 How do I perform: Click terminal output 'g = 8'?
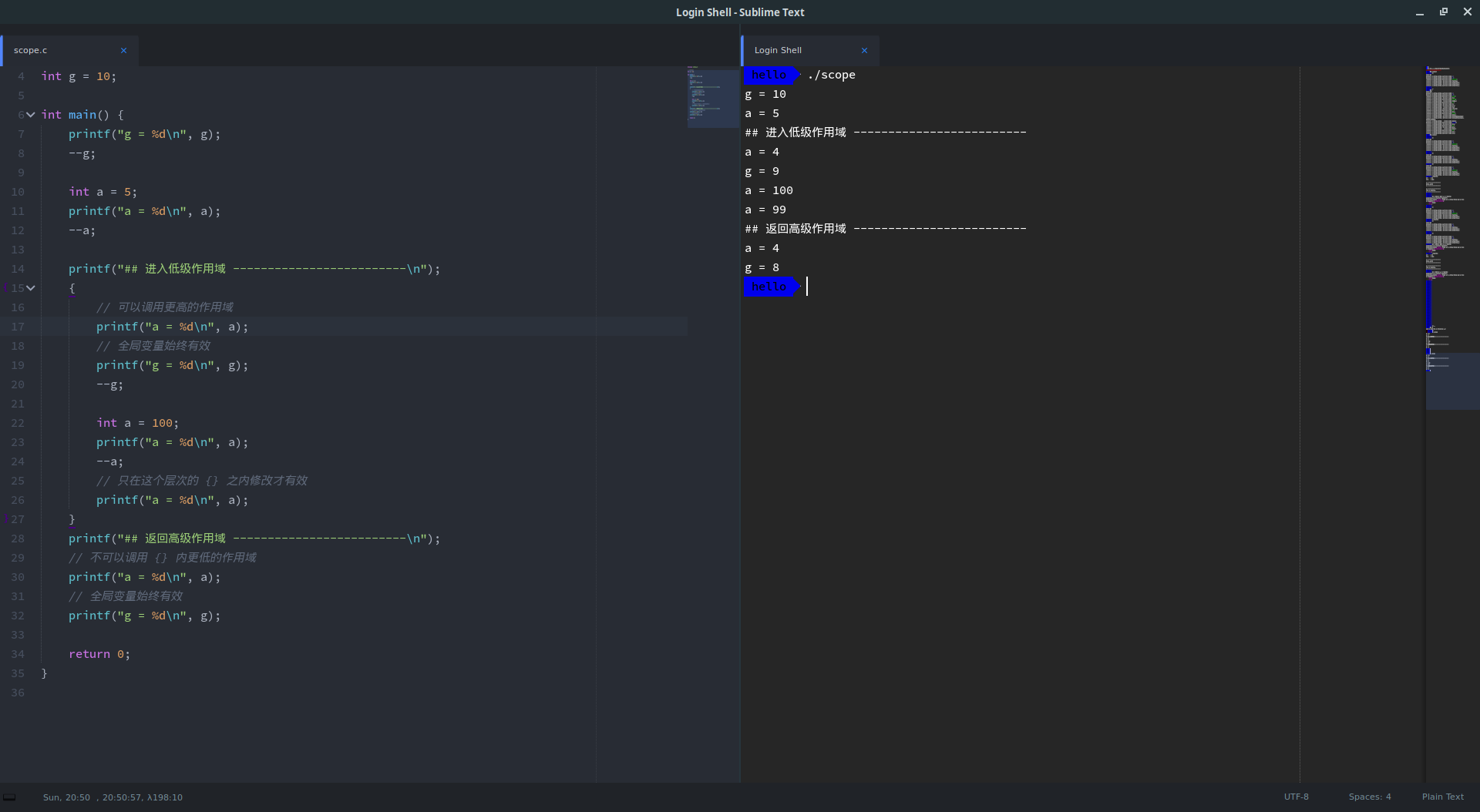pos(762,267)
